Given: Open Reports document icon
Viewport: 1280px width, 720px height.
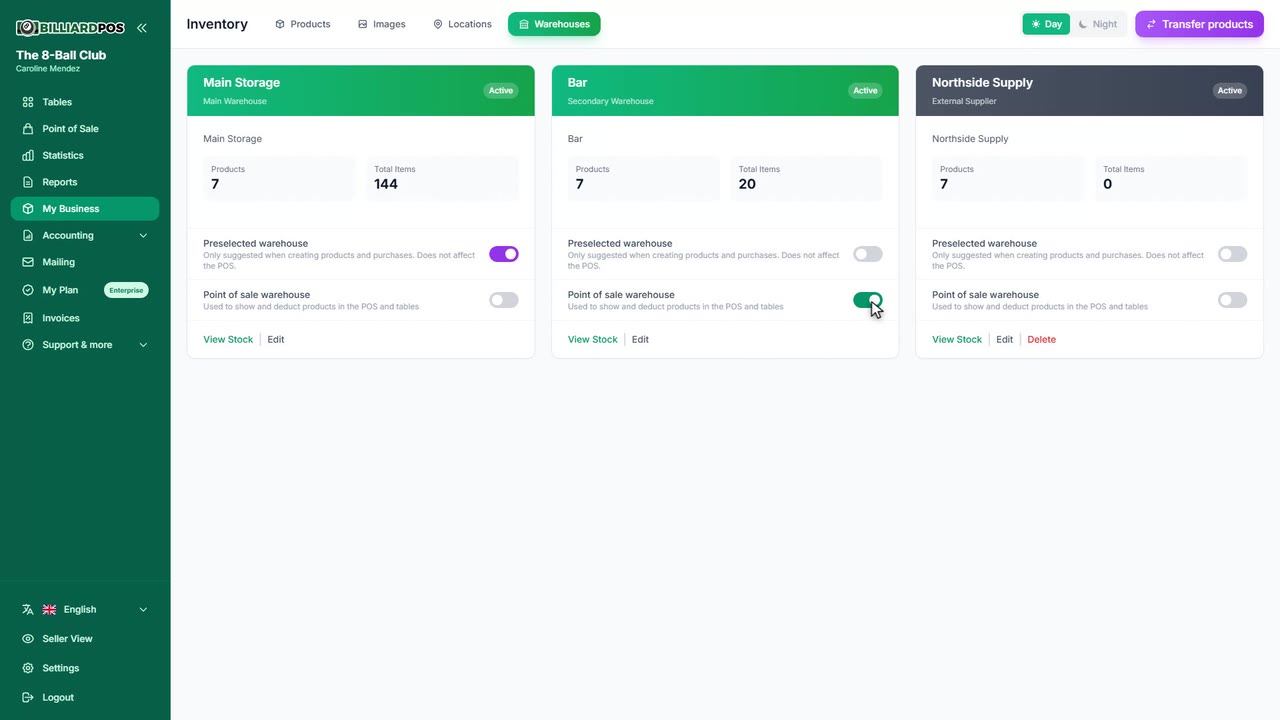Looking at the screenshot, I should (x=28, y=182).
